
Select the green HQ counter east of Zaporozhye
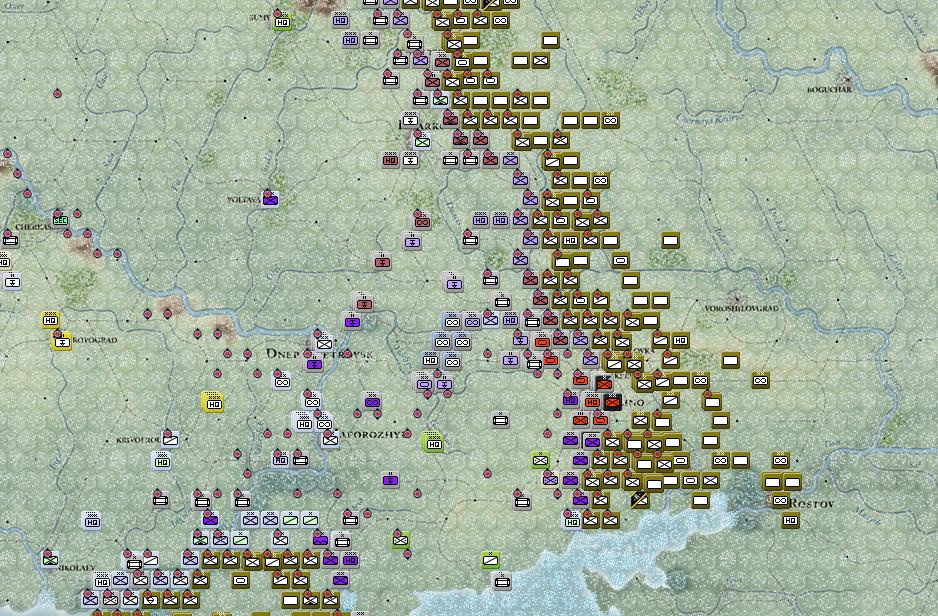(434, 443)
